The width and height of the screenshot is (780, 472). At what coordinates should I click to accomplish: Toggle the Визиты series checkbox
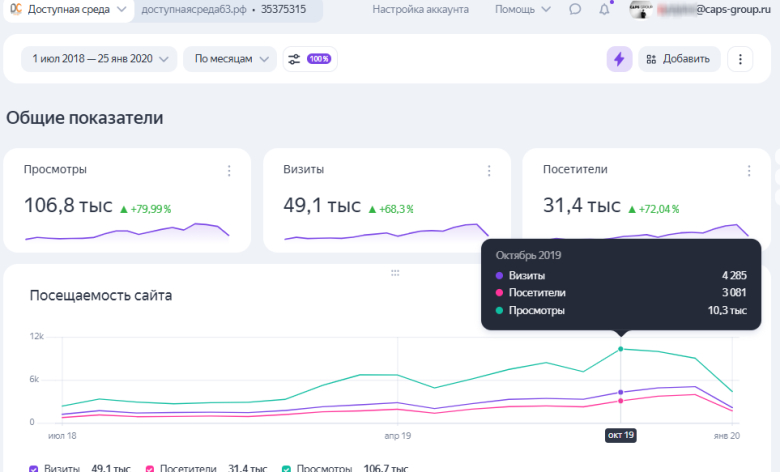[x=35, y=468]
